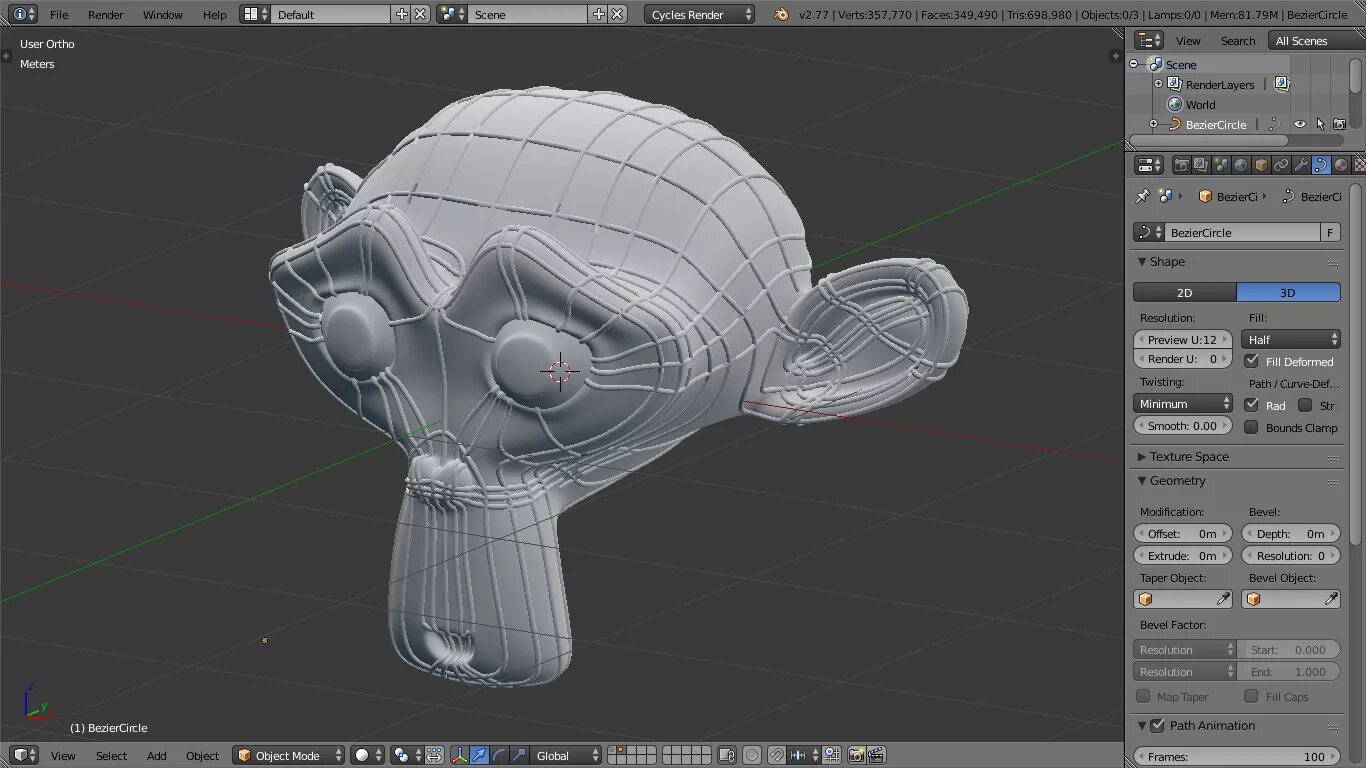
Task: Open the curve Data properties tab
Action: pyautogui.click(x=1321, y=165)
